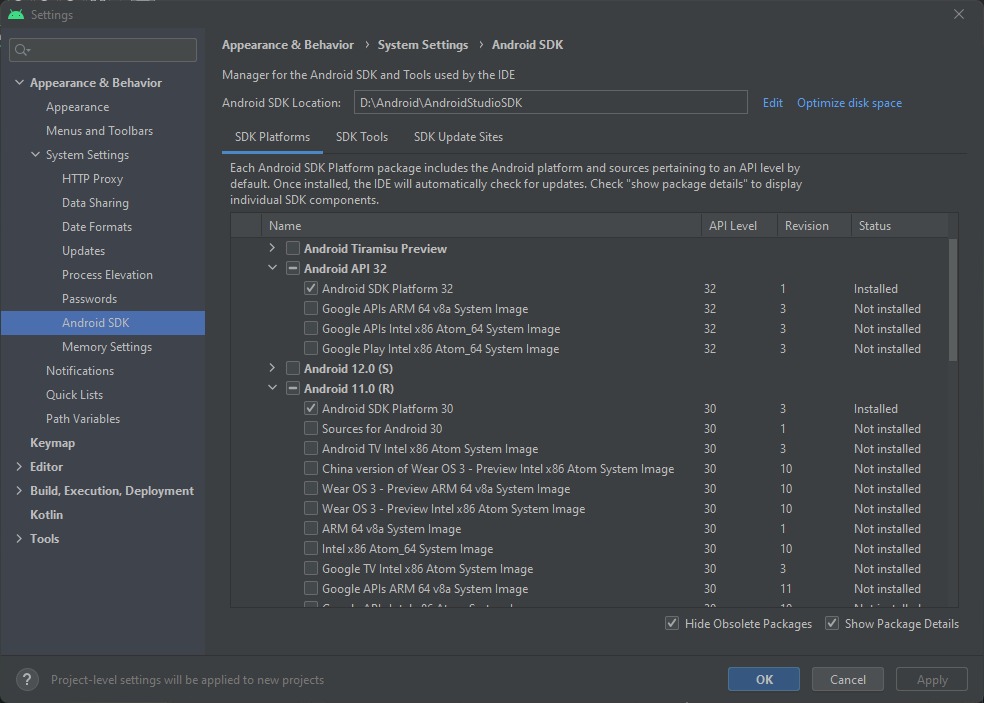
Task: Select Memory Settings in the sidebar
Action: point(107,347)
